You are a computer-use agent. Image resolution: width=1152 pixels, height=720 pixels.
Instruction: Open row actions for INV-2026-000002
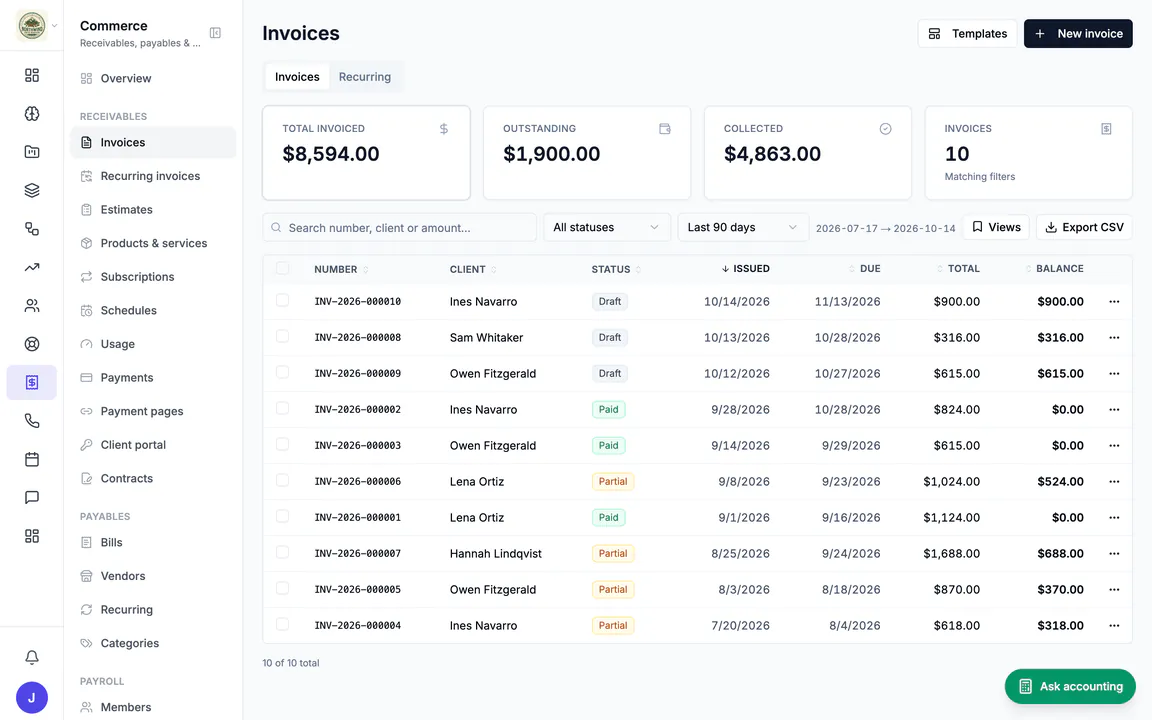[1114, 409]
